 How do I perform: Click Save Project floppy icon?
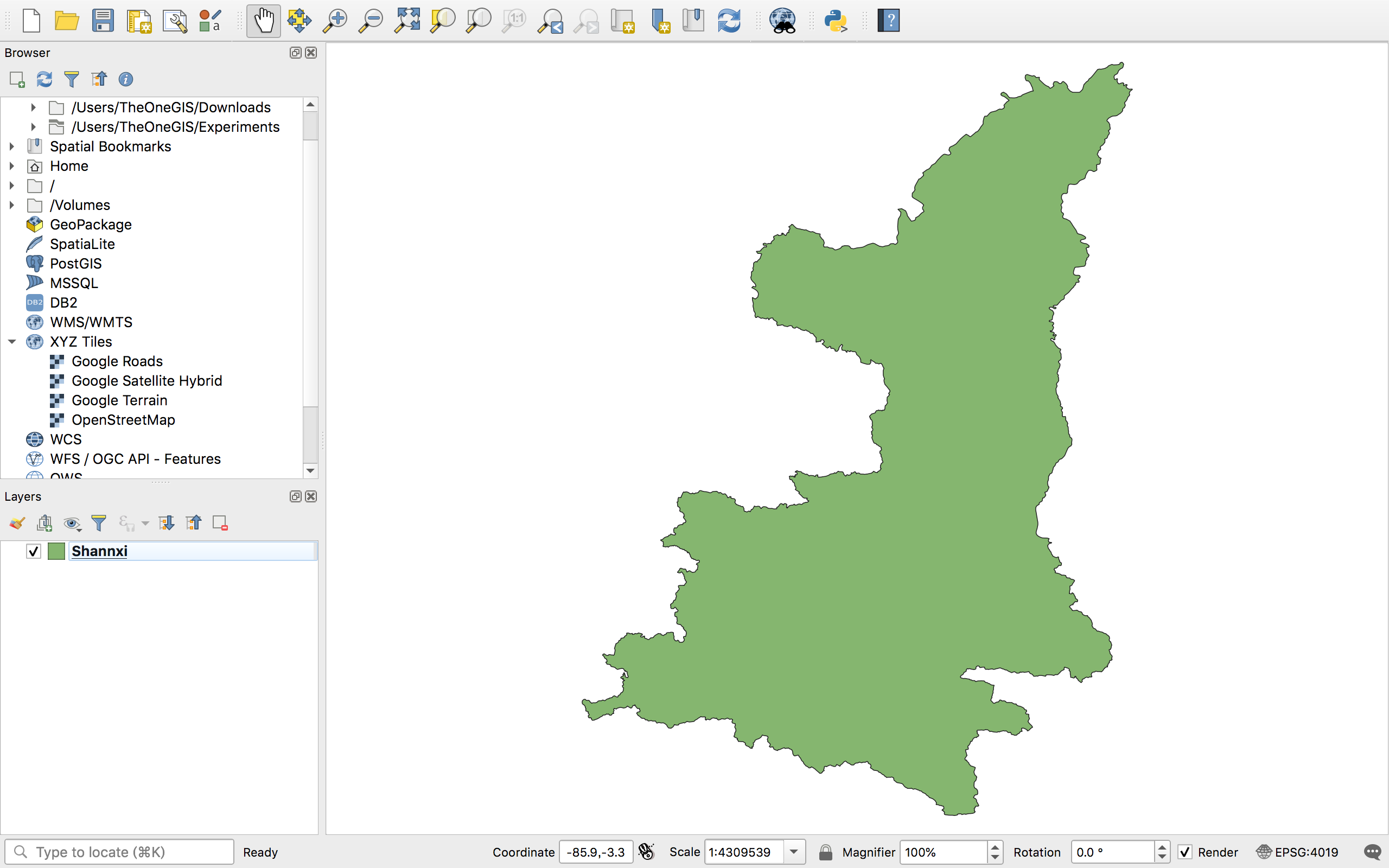point(103,21)
